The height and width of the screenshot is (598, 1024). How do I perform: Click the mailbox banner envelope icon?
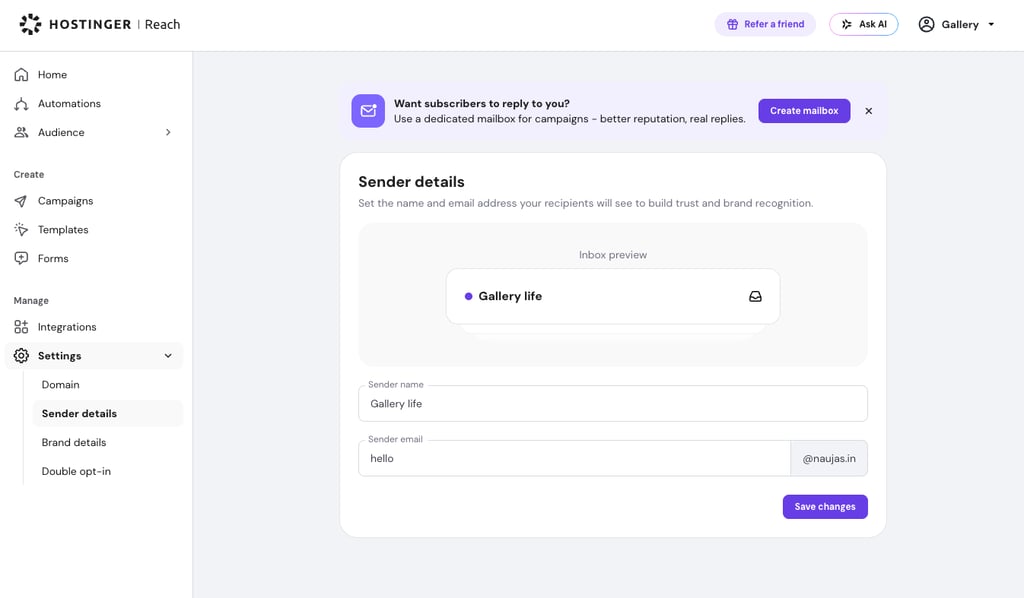point(368,111)
